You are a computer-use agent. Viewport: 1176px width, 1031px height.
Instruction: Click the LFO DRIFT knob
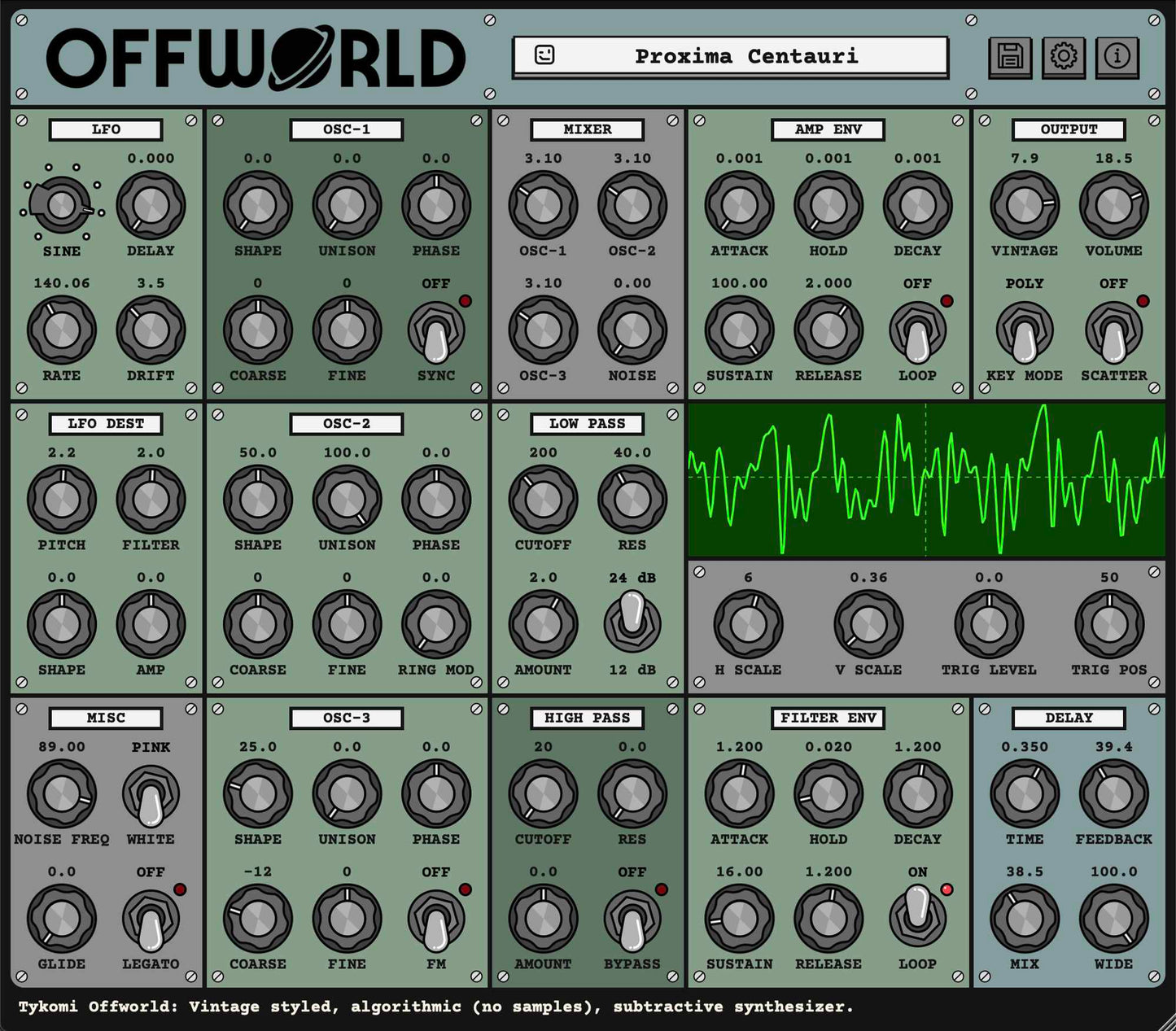(151, 330)
